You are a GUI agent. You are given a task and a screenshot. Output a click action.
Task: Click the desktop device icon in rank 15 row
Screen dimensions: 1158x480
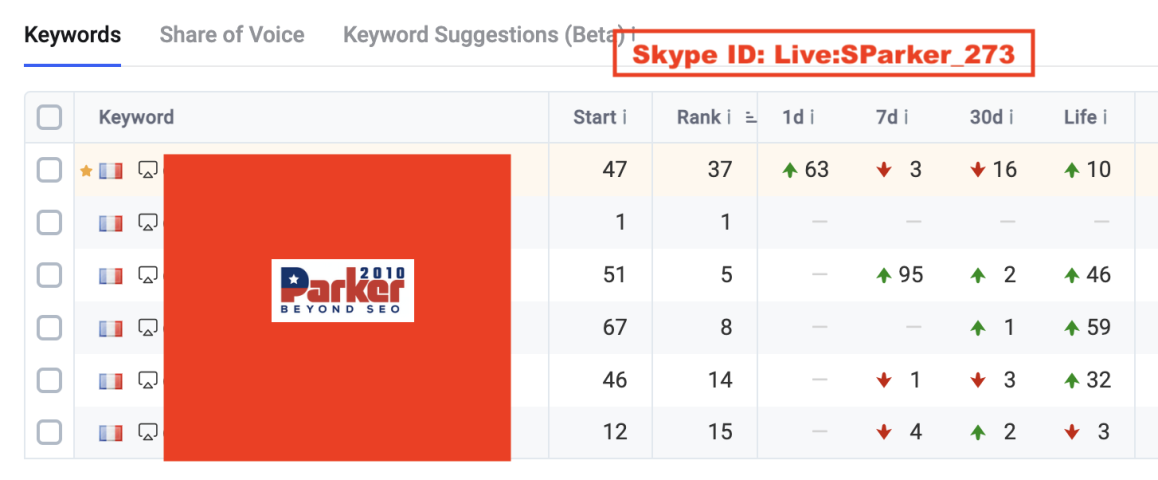click(x=148, y=432)
